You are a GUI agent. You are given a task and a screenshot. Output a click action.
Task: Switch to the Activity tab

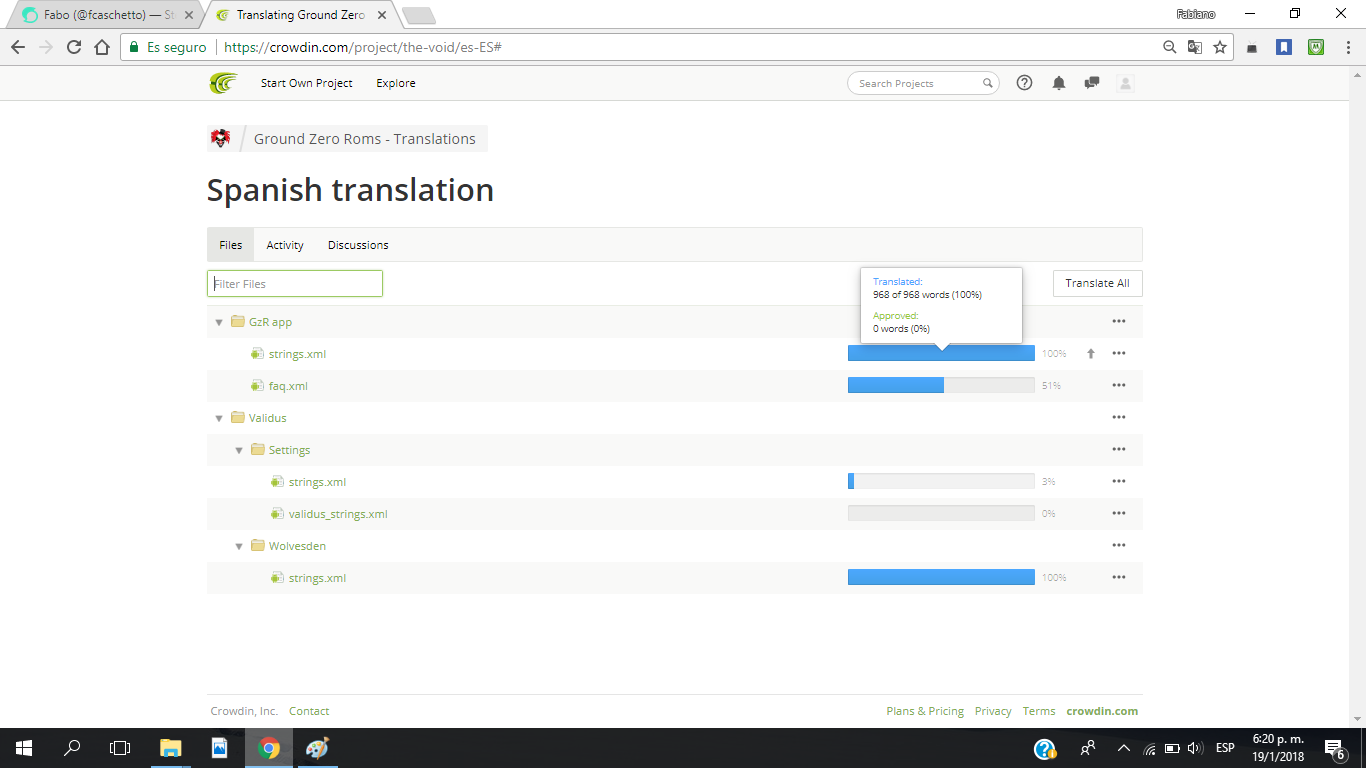[x=285, y=245]
